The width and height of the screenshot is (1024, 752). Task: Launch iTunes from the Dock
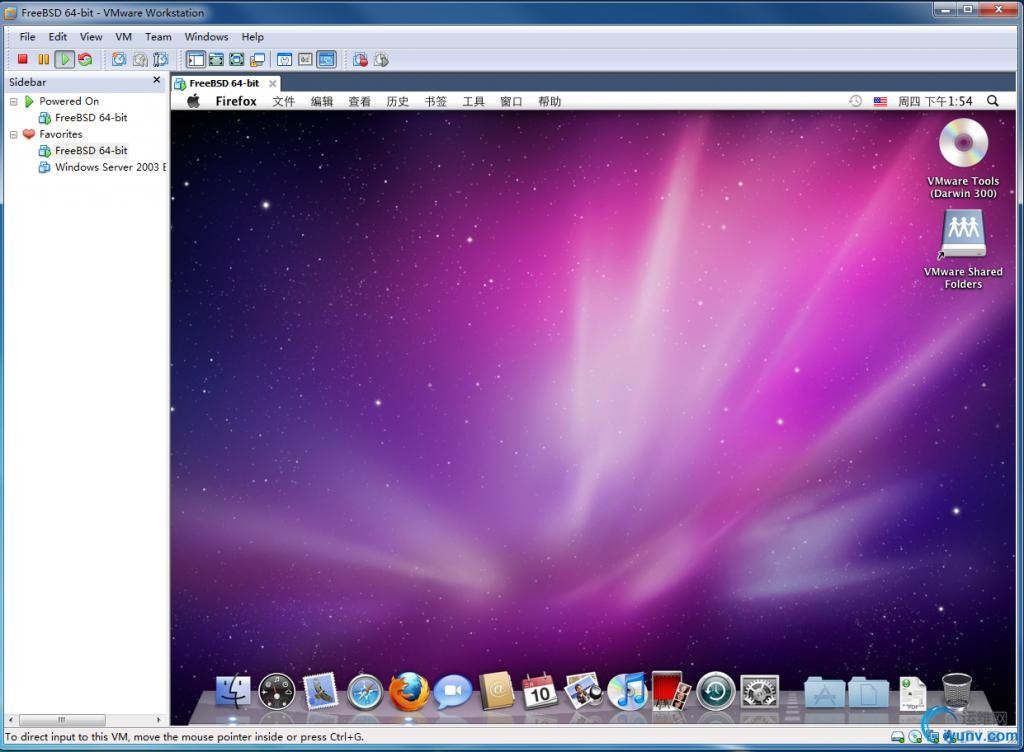[627, 691]
